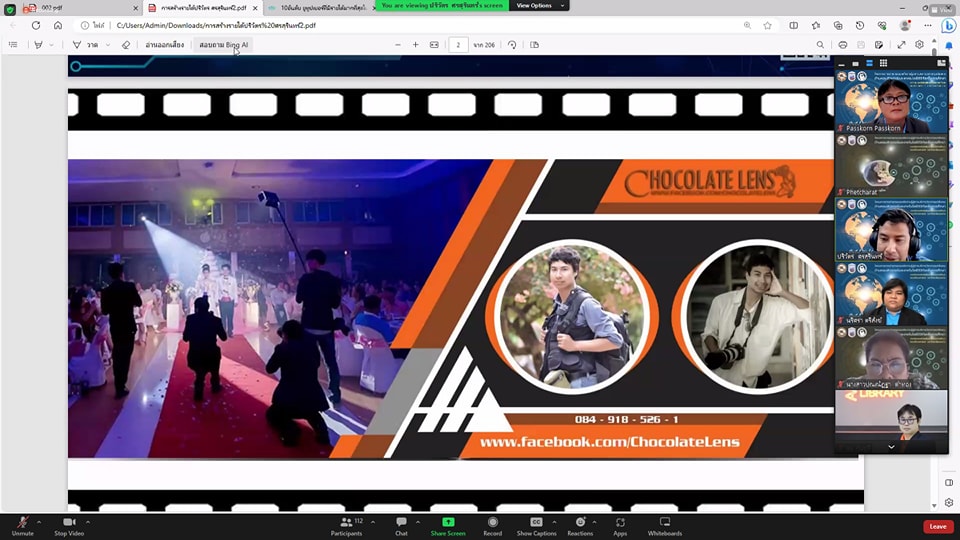Expand caret next to Chat
Viewport: 960px width, 540px height.
pos(418,522)
